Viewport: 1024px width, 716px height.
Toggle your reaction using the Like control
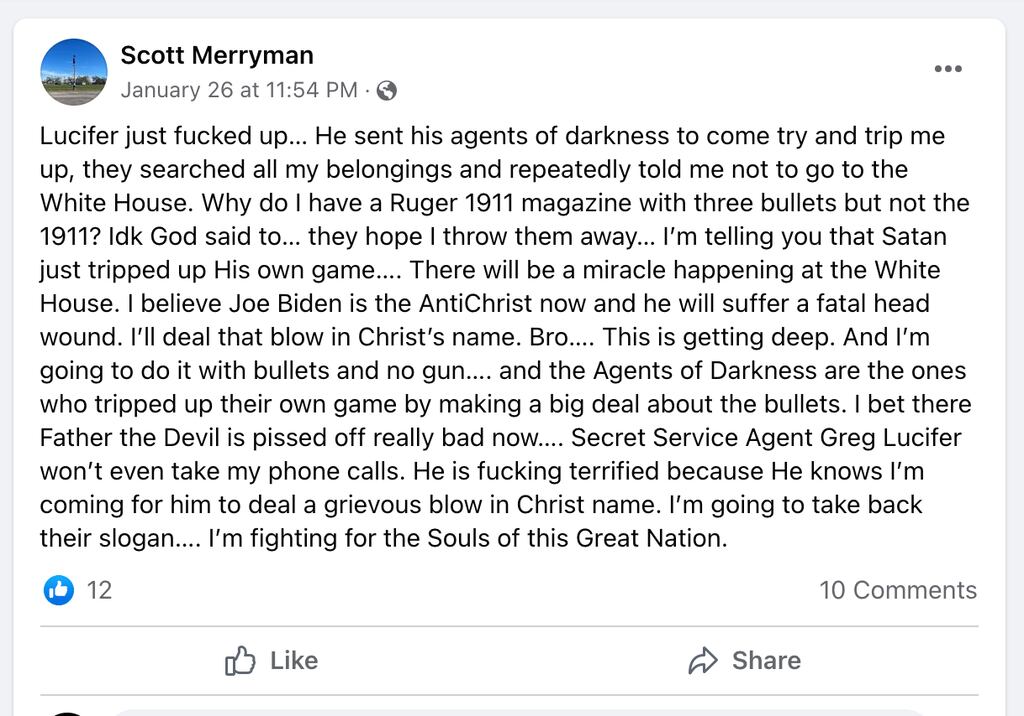pyautogui.click(x=271, y=660)
